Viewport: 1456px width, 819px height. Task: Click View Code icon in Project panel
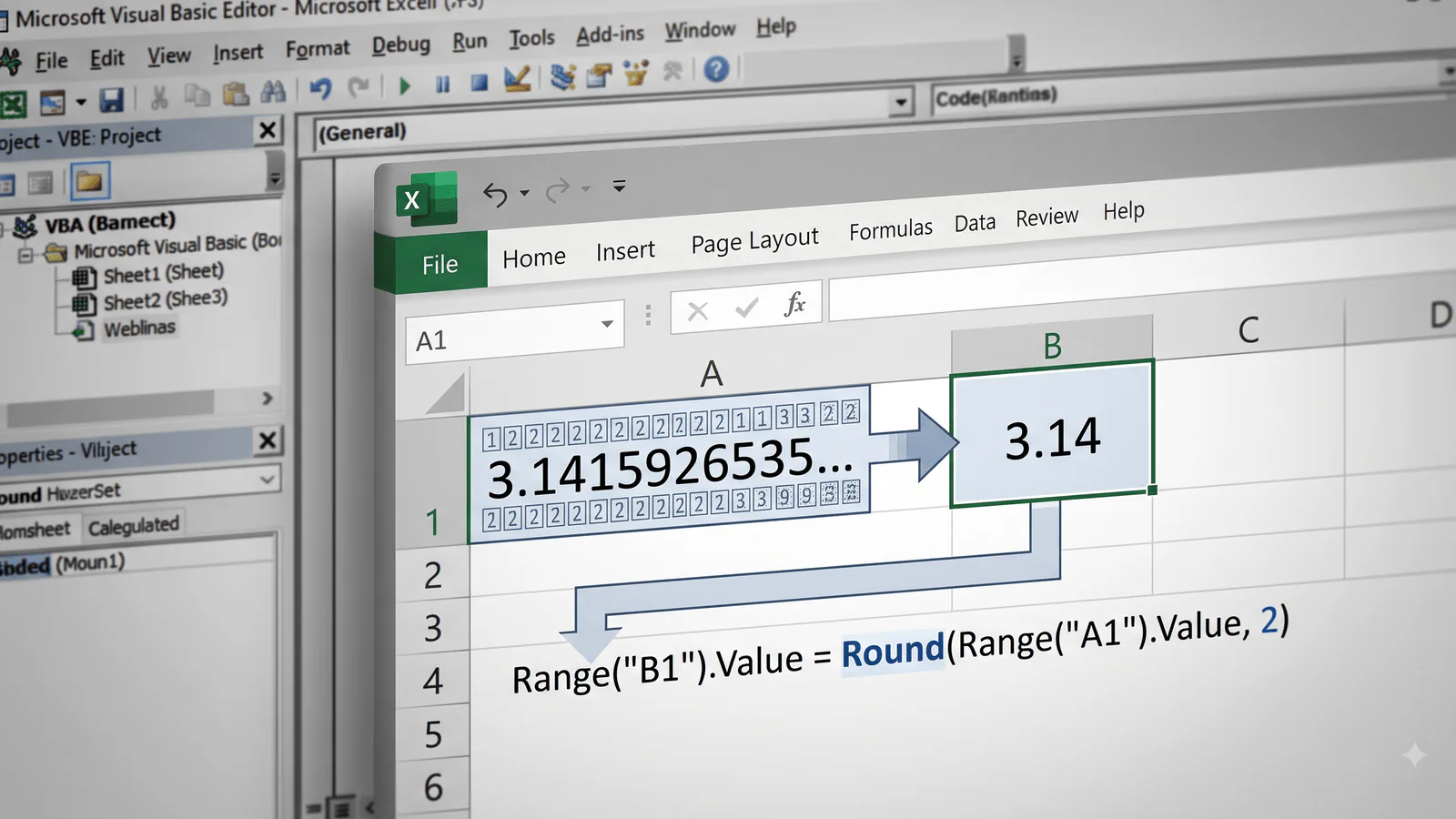5,186
